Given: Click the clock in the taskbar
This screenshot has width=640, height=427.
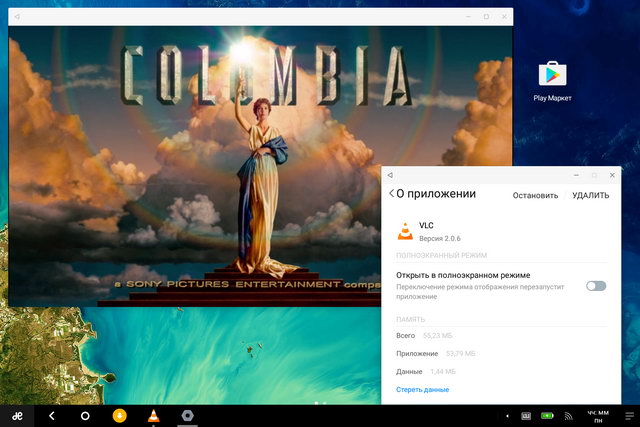Looking at the screenshot, I should (x=598, y=416).
